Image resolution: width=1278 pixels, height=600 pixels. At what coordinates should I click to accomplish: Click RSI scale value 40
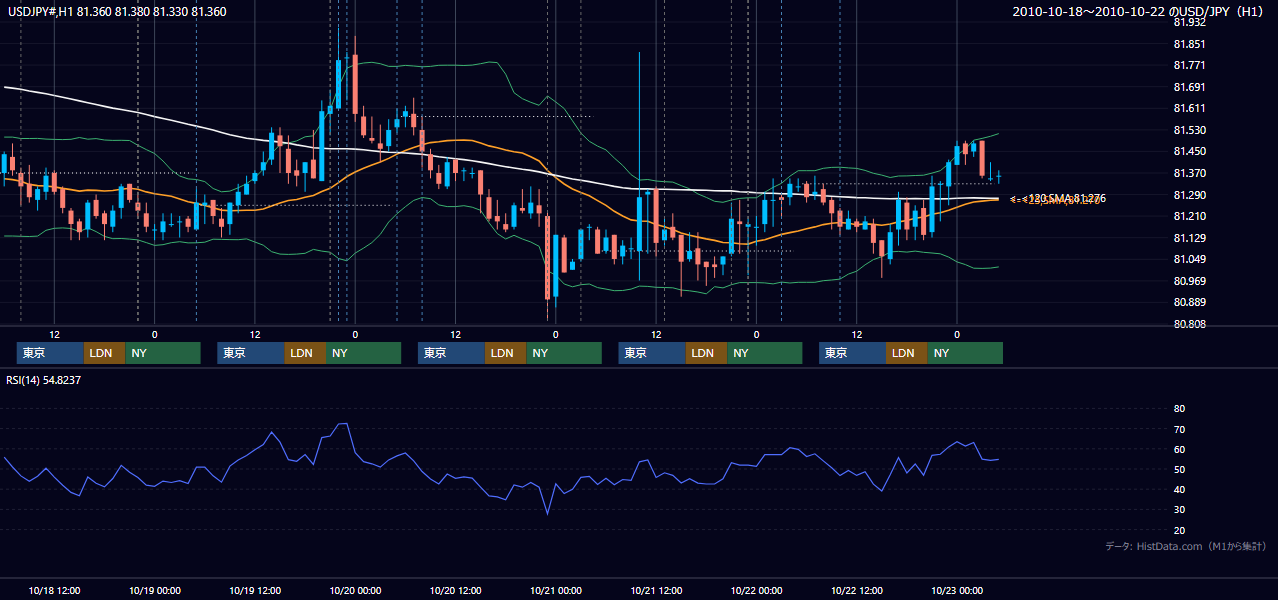pyautogui.click(x=1179, y=490)
